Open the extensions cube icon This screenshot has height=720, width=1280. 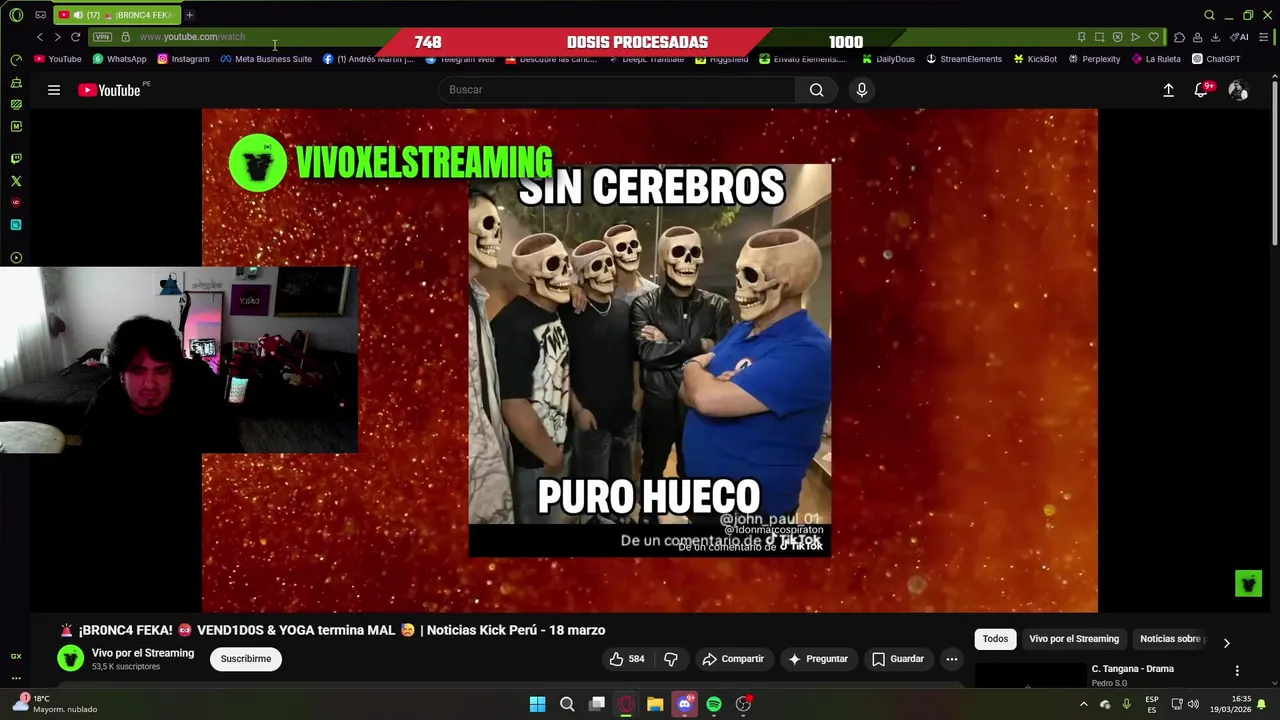pyautogui.click(x=1179, y=37)
